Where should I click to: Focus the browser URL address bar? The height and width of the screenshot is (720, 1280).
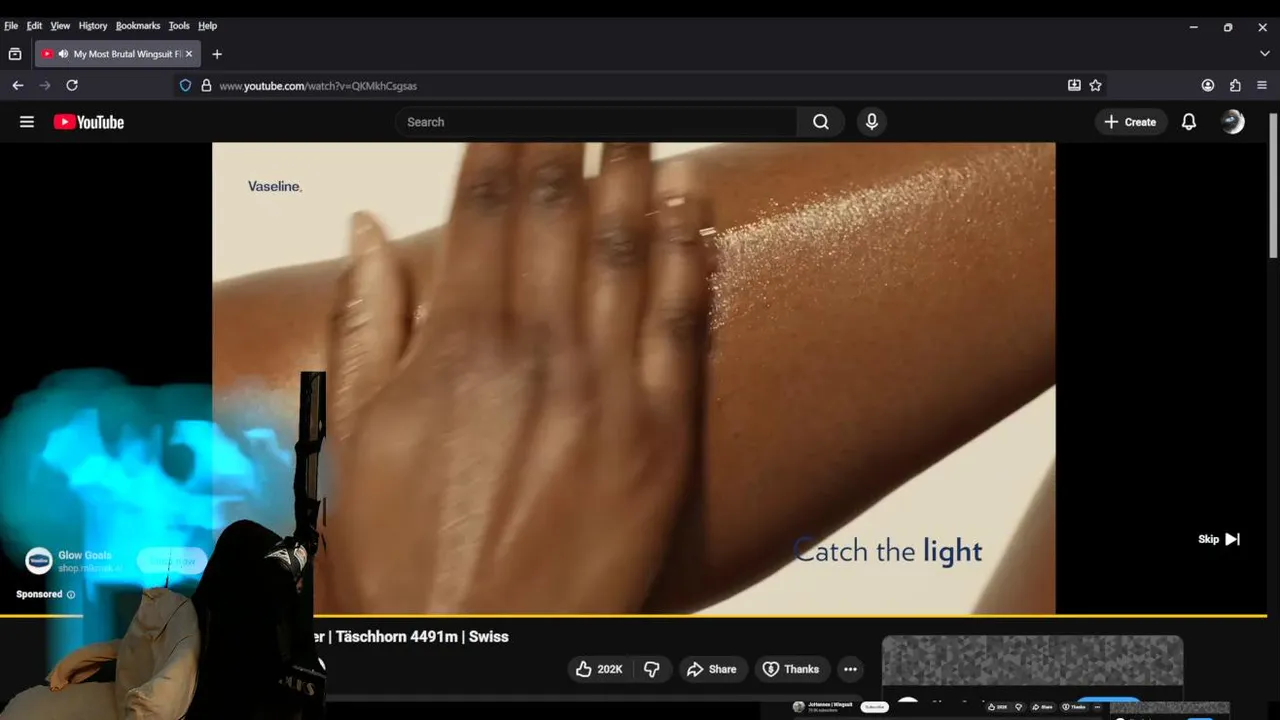click(x=640, y=85)
